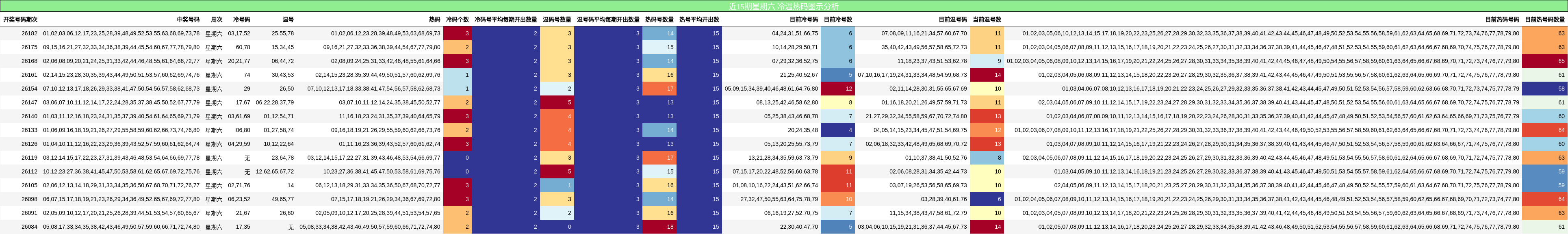
Task: Click period number 26168
Action: tap(29, 61)
